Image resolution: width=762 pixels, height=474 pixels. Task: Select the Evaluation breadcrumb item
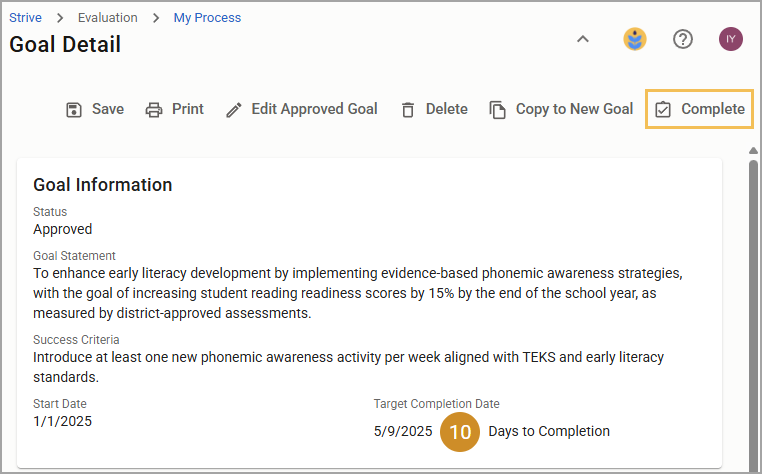pyautogui.click(x=107, y=18)
